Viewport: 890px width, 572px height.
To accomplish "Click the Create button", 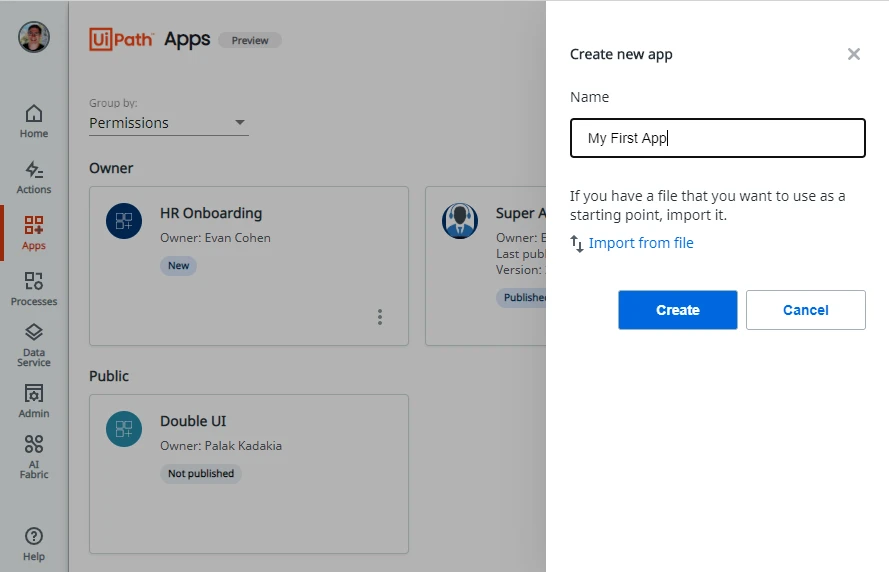I will pyautogui.click(x=678, y=310).
